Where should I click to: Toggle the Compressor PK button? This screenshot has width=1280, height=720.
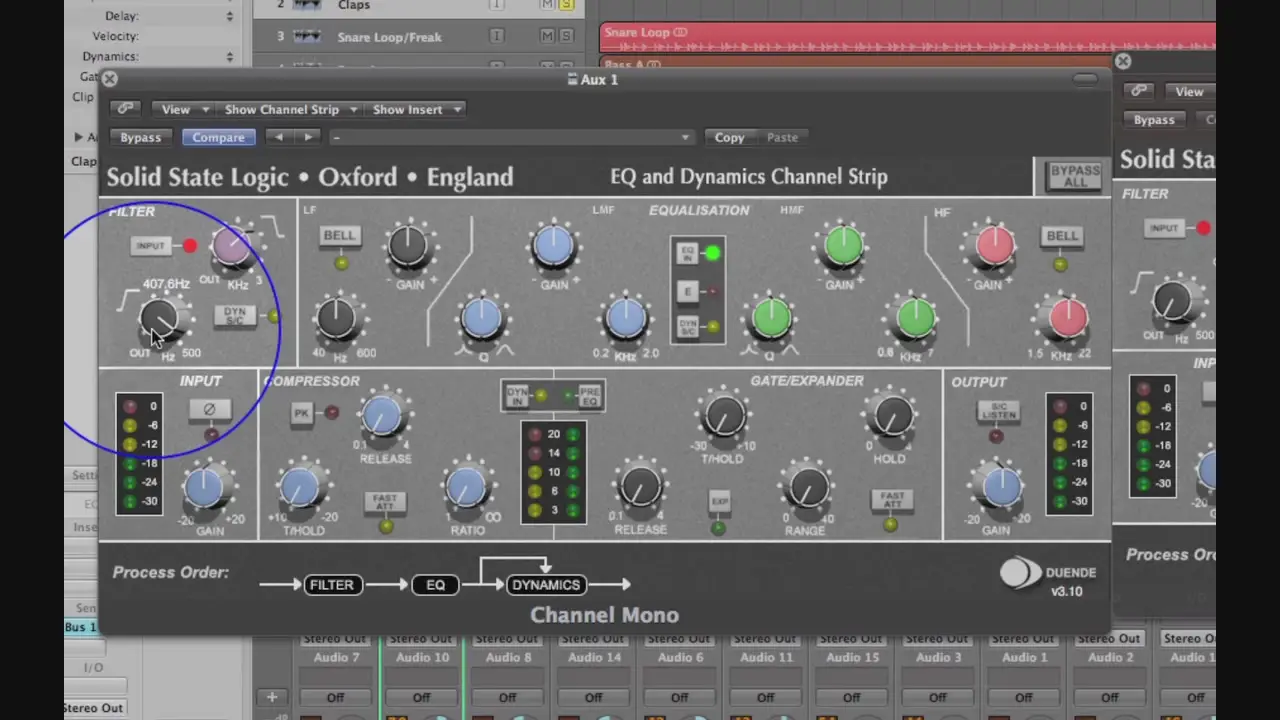tap(302, 413)
